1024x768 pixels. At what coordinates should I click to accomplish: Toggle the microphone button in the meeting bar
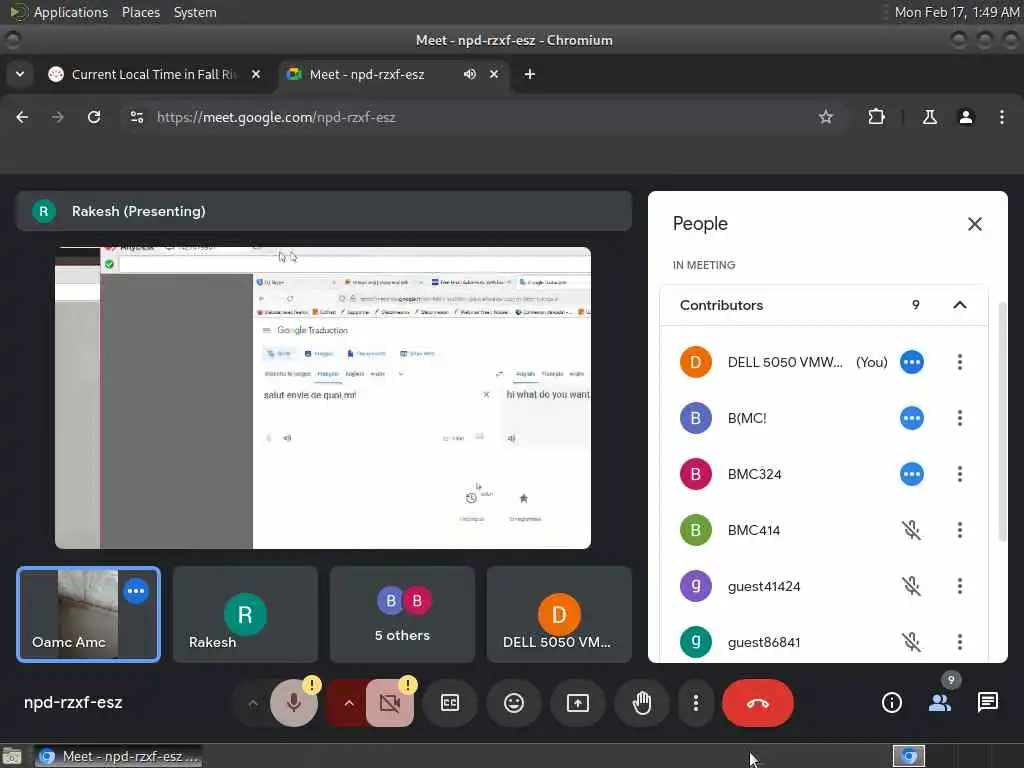[294, 703]
